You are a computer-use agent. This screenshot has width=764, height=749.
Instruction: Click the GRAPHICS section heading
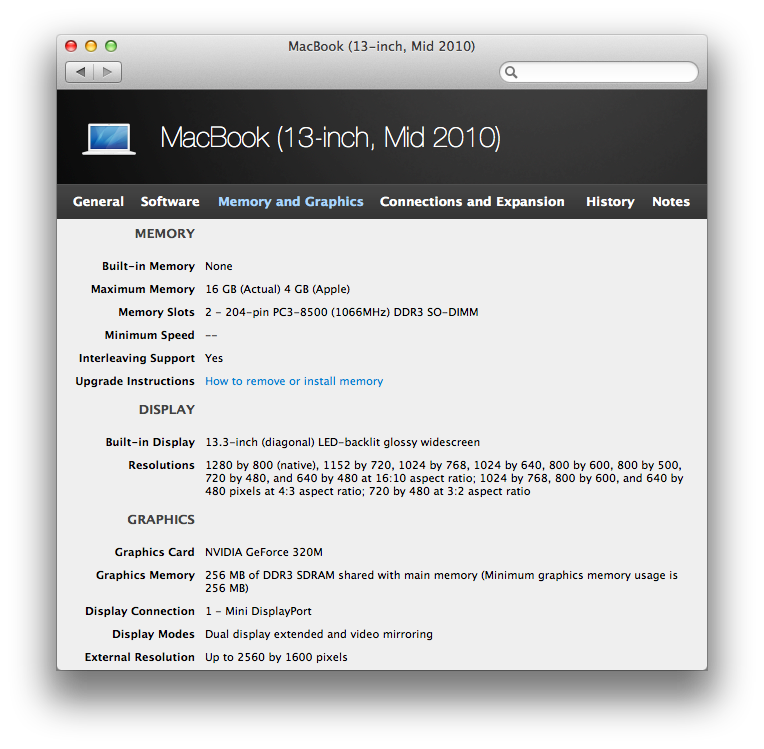[161, 519]
